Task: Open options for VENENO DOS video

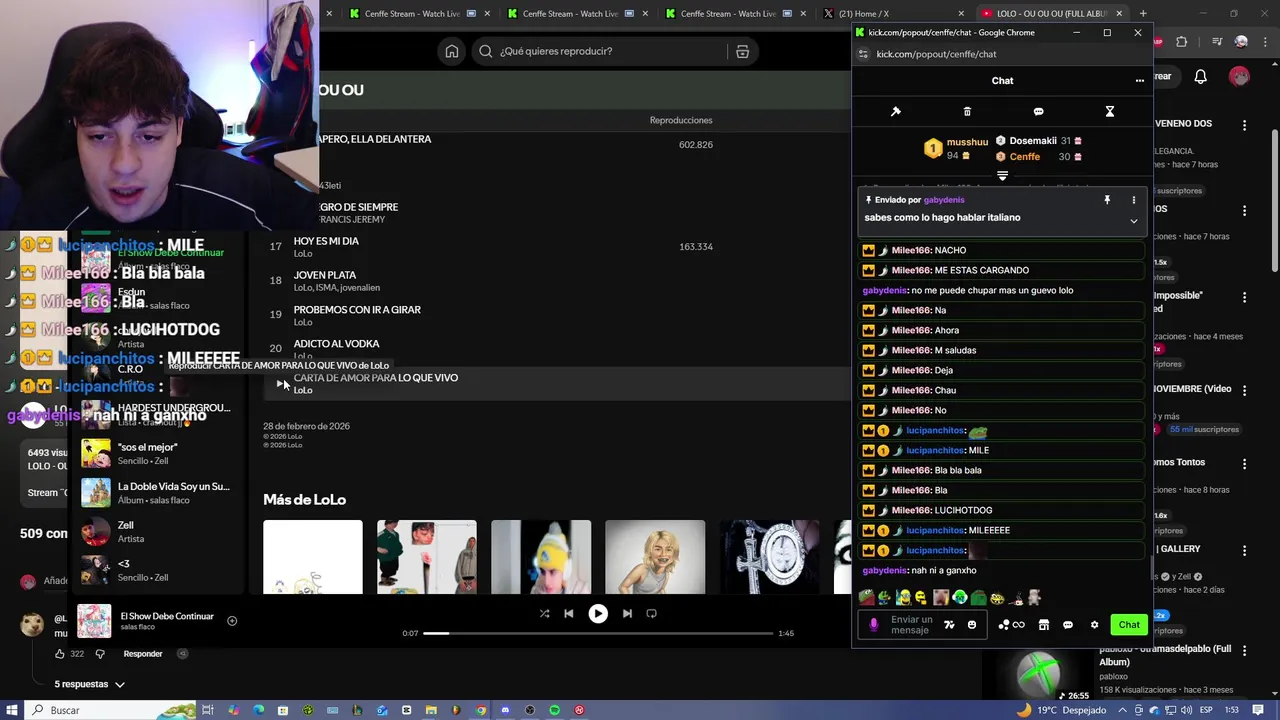Action: click(1245, 125)
